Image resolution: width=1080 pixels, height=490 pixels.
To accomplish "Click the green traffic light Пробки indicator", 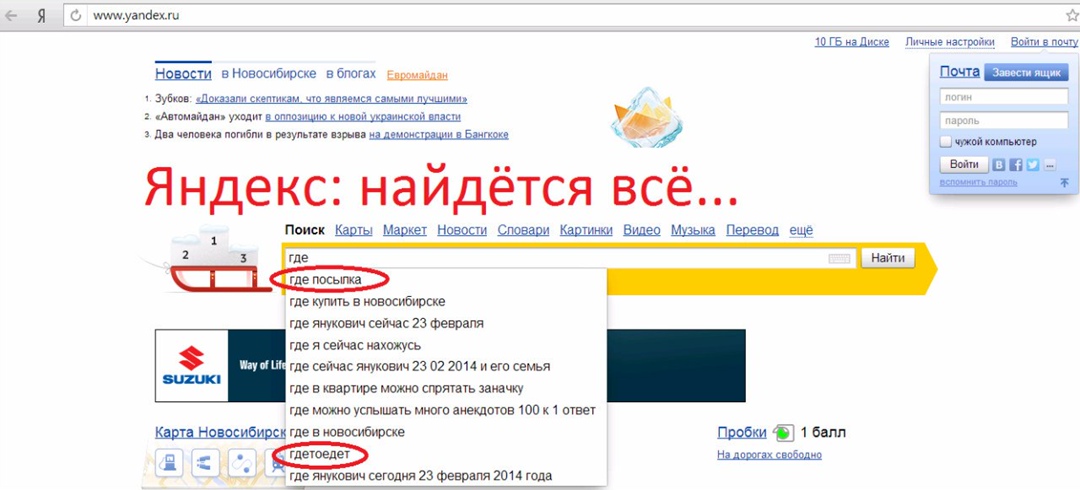I will 782,433.
